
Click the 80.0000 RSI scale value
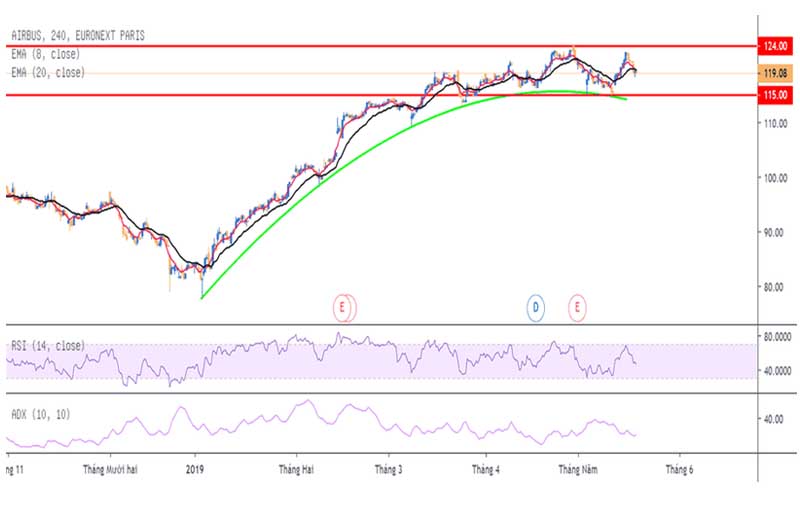777,337
